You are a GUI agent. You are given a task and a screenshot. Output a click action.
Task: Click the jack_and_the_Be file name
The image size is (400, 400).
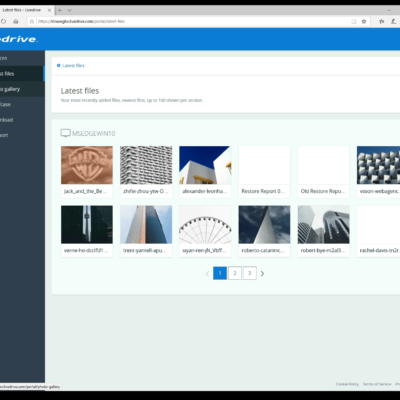[85, 191]
